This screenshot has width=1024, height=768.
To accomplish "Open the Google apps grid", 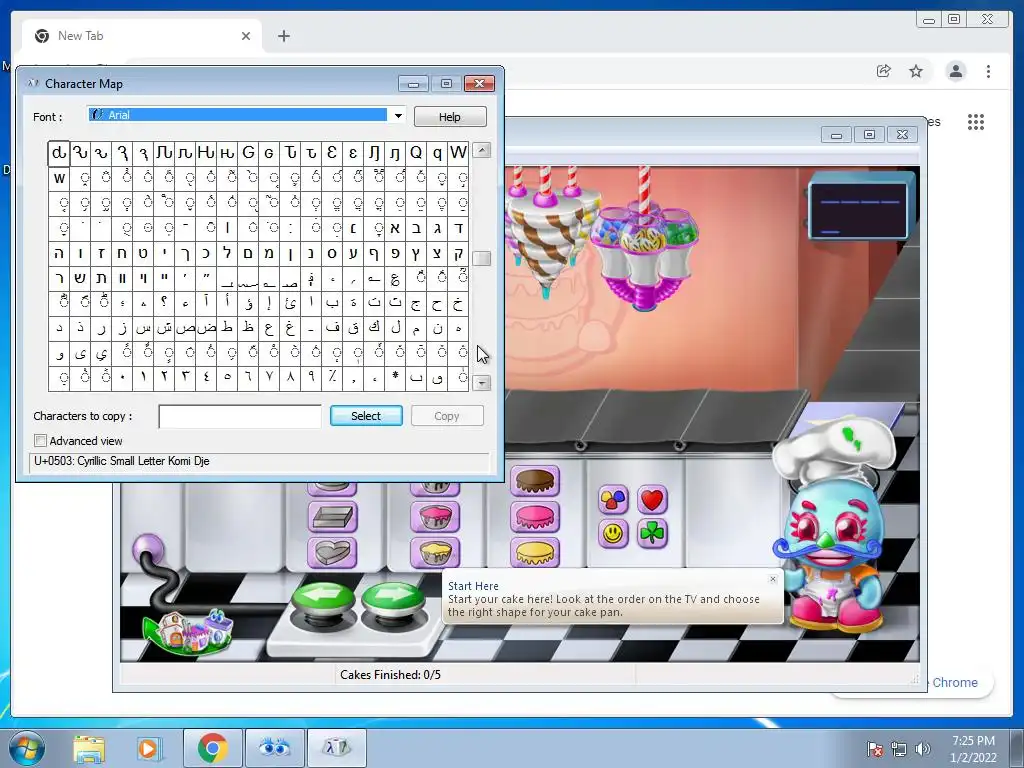I will [x=976, y=122].
